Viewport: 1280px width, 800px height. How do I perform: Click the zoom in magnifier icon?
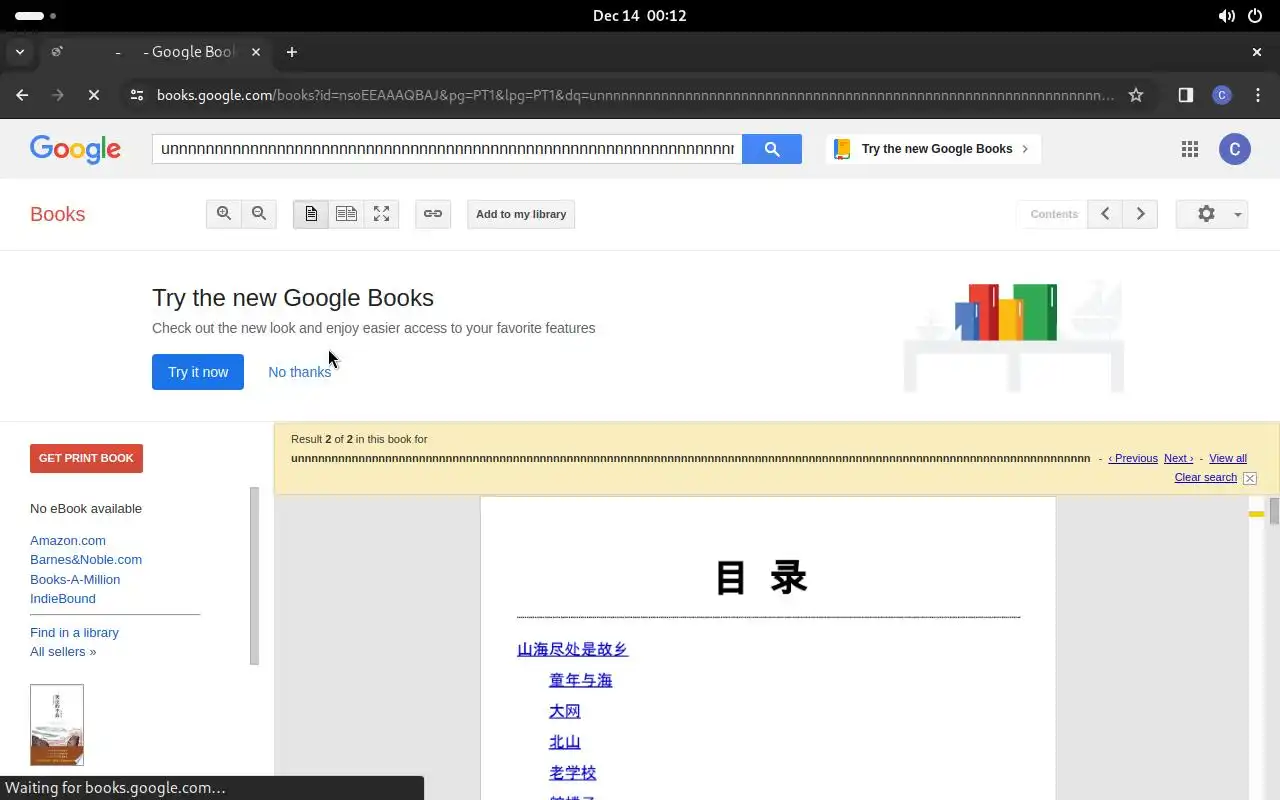coord(224,214)
